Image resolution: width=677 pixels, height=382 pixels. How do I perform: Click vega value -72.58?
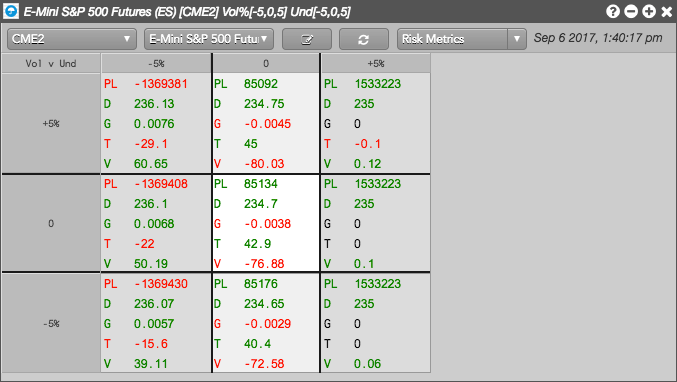264,363
